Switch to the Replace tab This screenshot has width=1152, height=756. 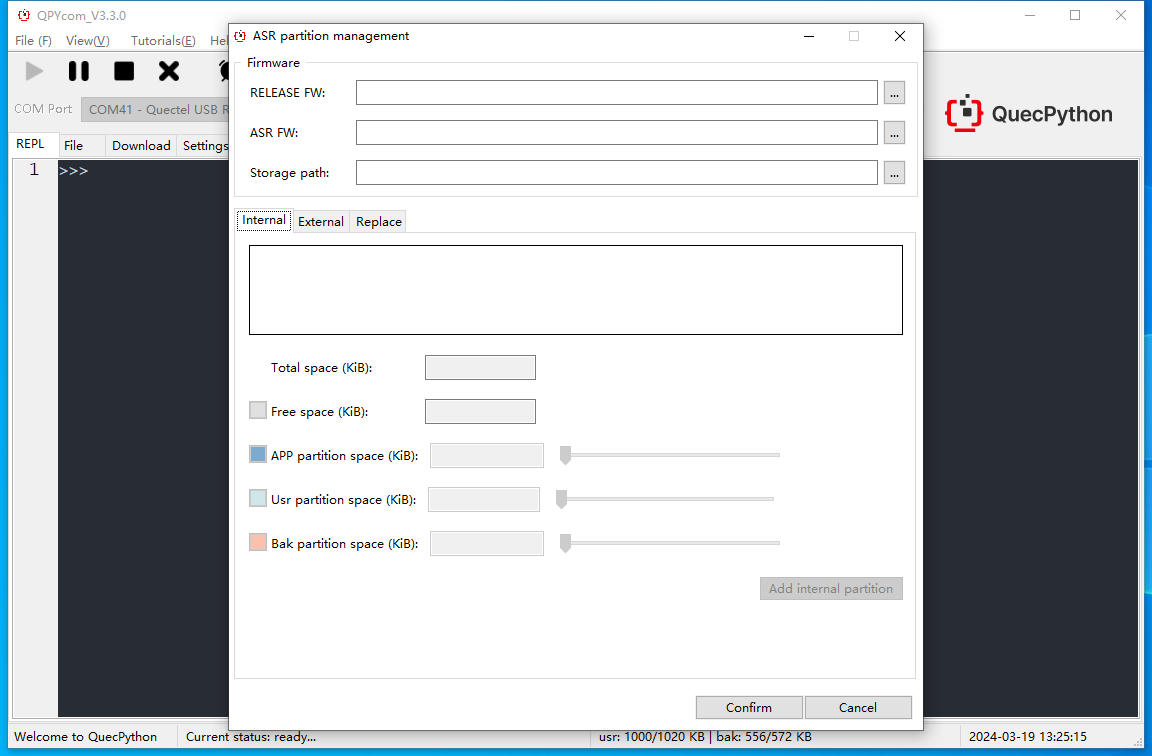[x=378, y=222]
